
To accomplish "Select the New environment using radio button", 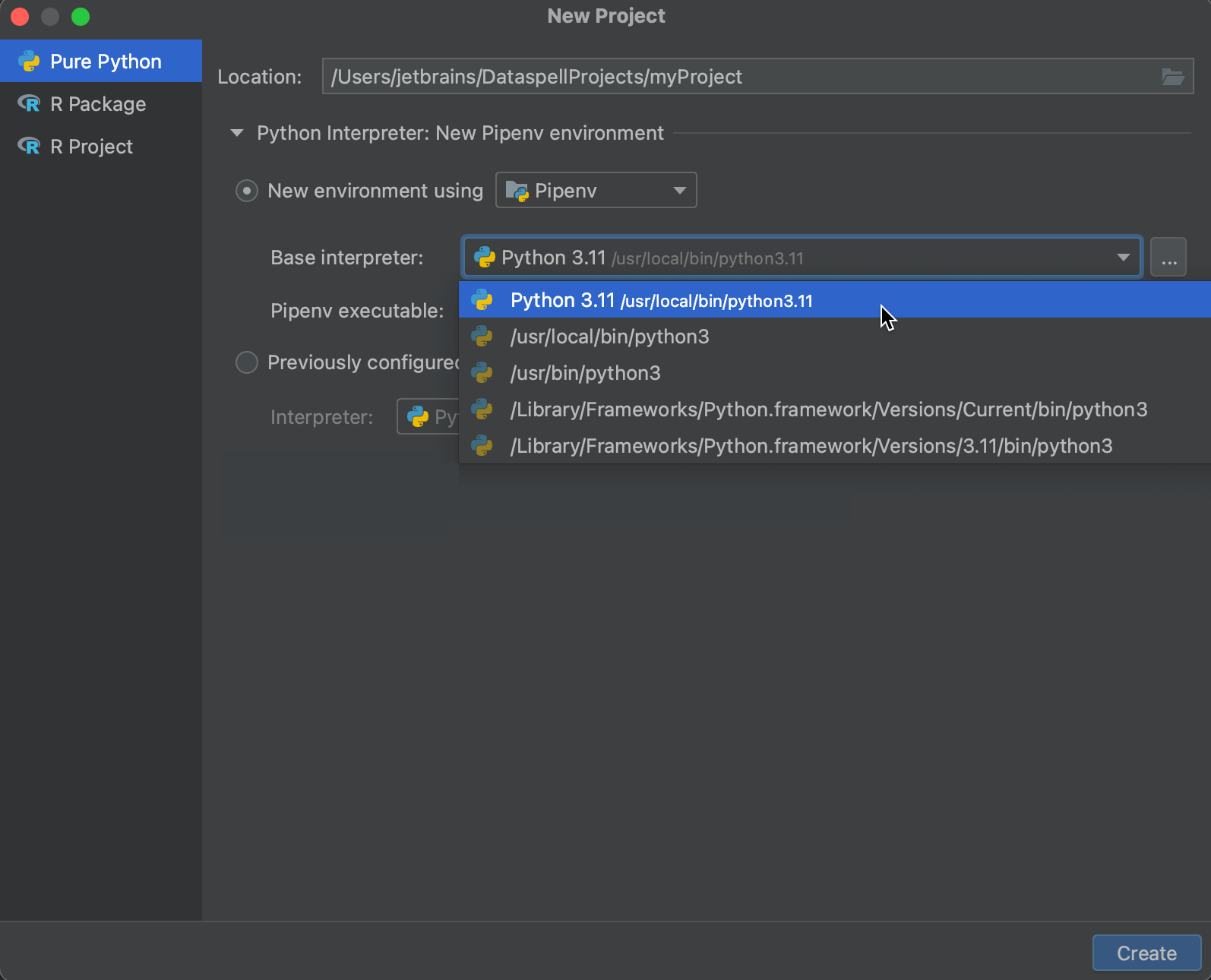I will coord(247,191).
